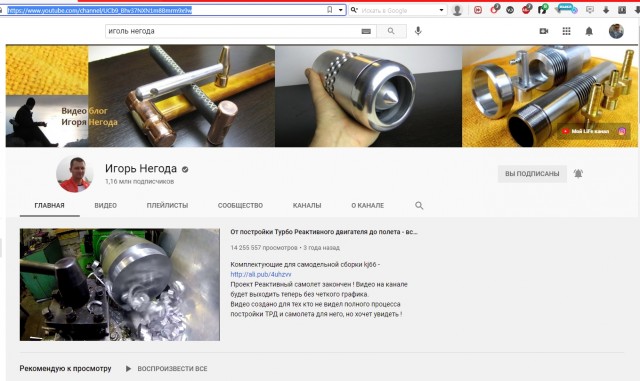Image resolution: width=640 pixels, height=381 pixels.
Task: Click the red square play extension icon
Action: 478,10
